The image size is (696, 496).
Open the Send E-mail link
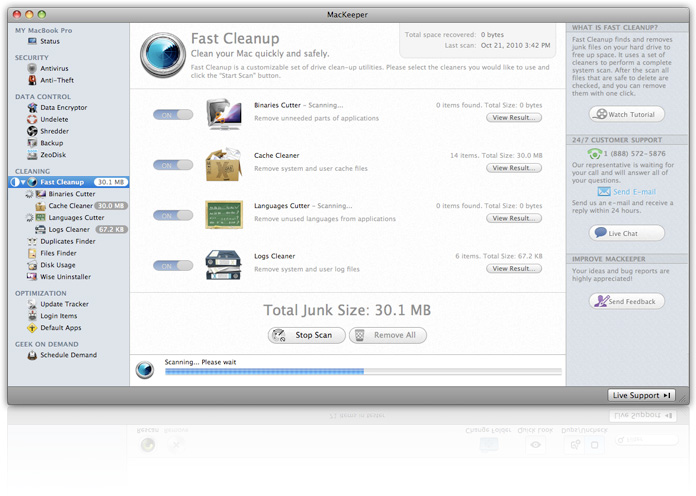[x=627, y=192]
